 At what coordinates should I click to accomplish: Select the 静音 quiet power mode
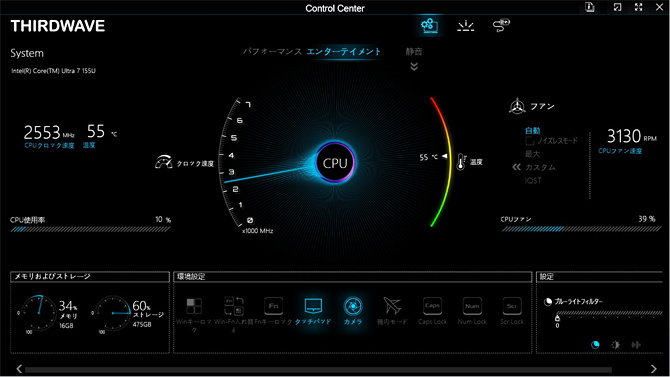pos(414,52)
